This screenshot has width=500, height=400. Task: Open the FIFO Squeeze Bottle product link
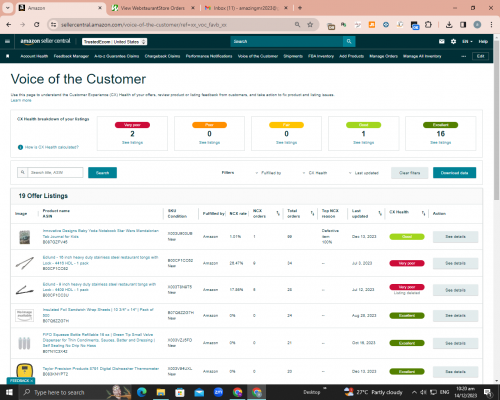pyautogui.click(x=99, y=340)
